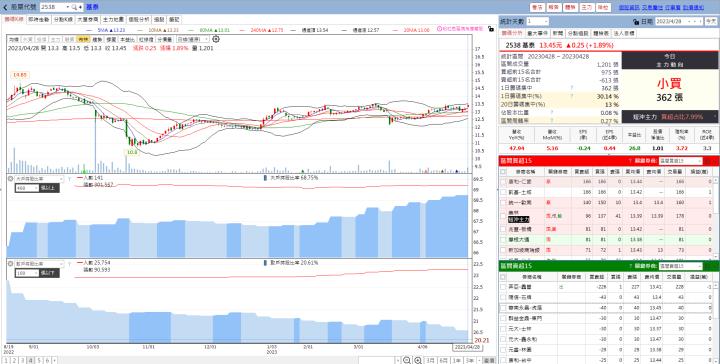The width and height of the screenshot is (720, 364).
Task: Click the pink circled info icon above chart
Action: (439, 29)
